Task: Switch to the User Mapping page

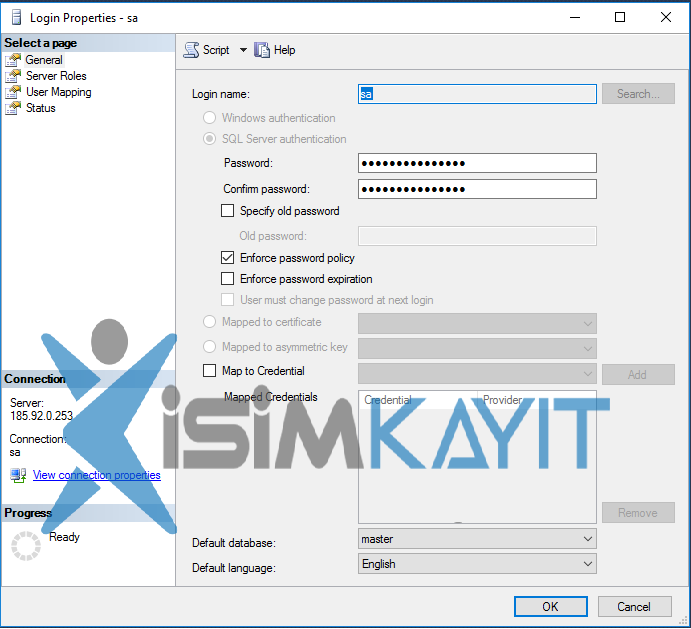Action: 59,92
